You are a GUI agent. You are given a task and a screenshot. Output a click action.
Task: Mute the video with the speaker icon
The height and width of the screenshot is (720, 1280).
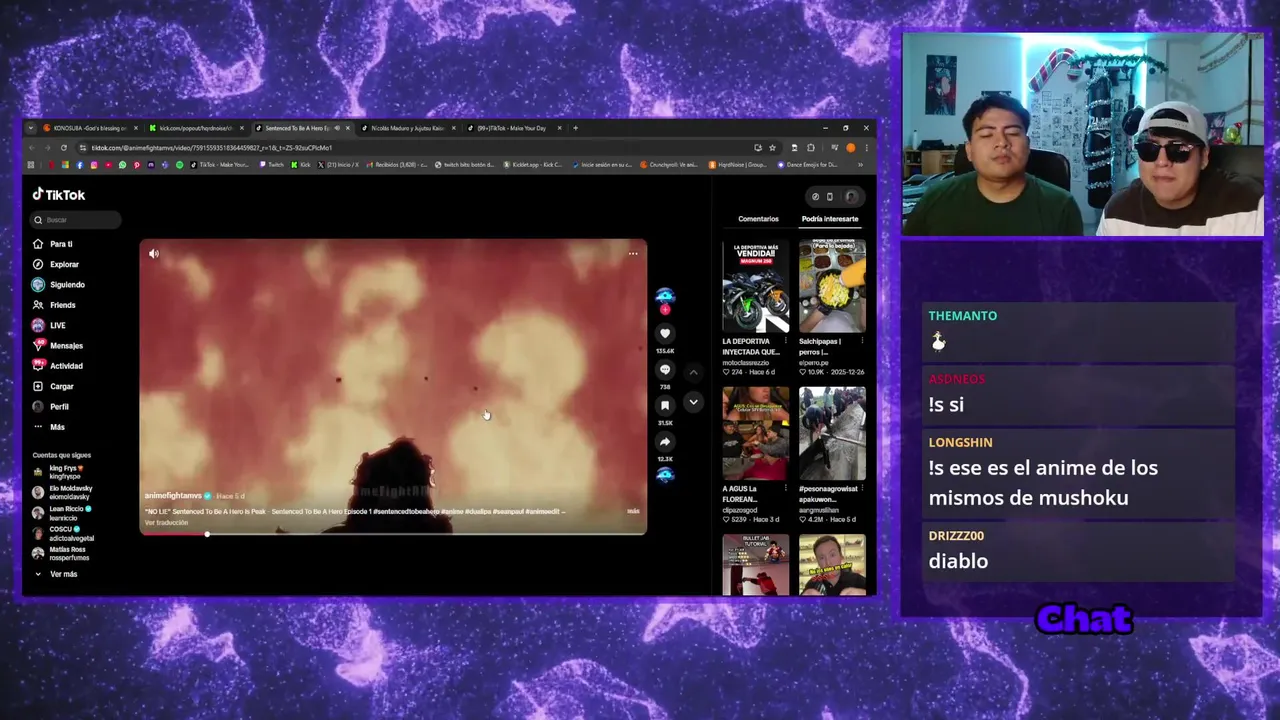154,254
